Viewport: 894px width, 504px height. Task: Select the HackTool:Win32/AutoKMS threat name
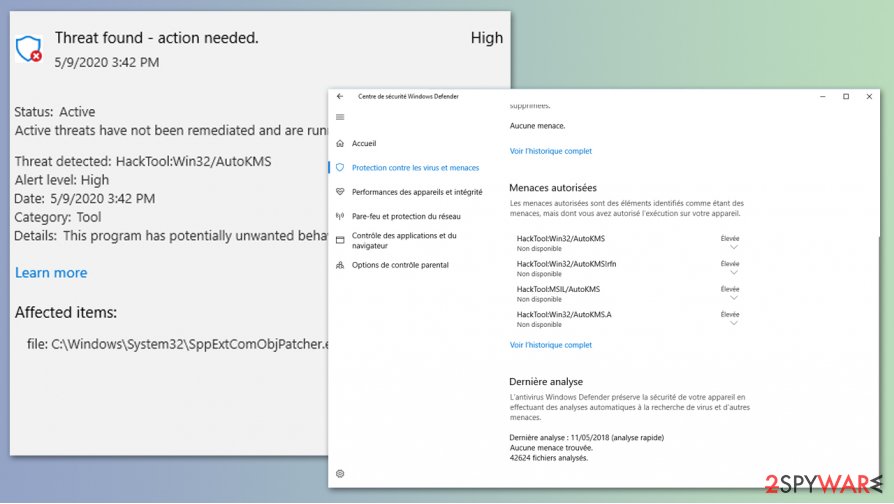tap(560, 238)
